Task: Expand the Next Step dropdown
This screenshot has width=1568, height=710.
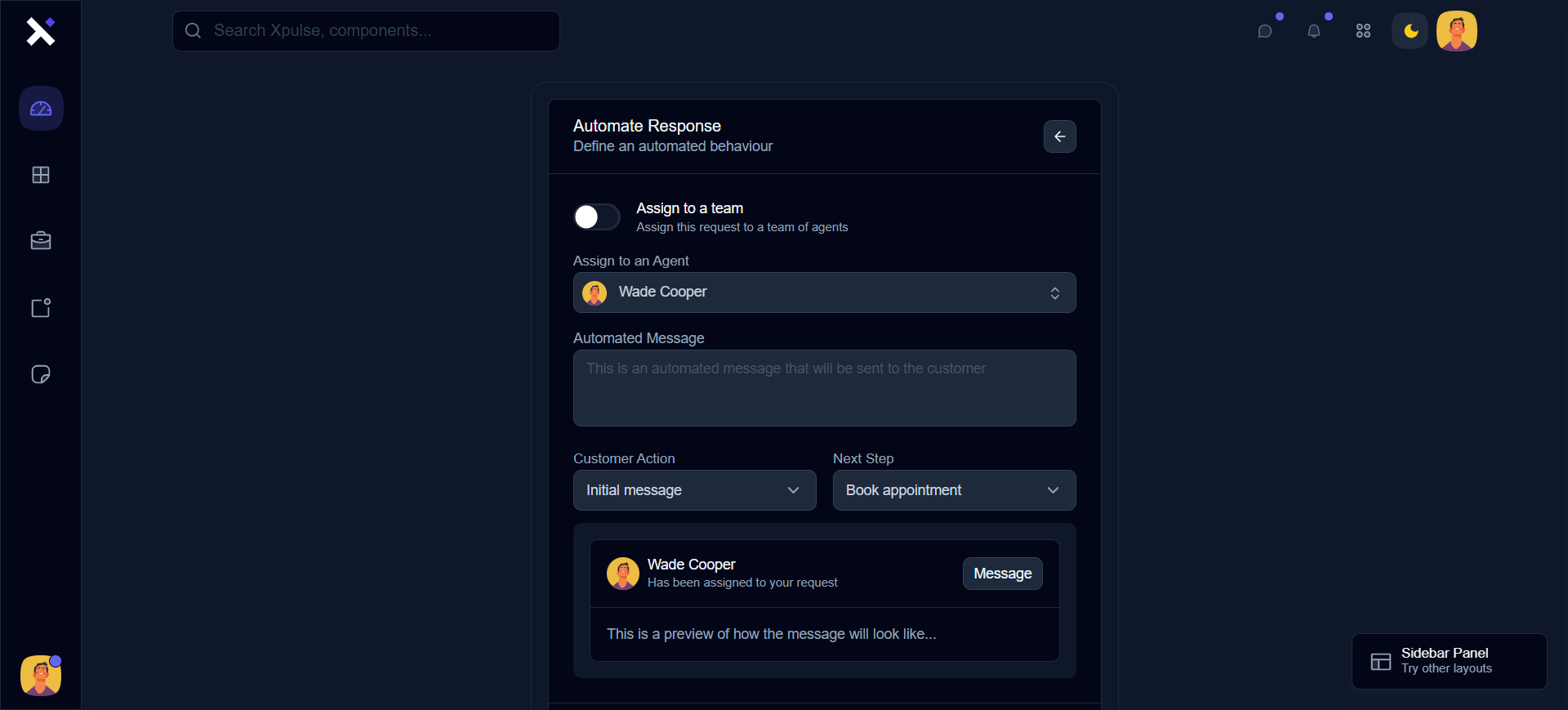Action: click(954, 490)
